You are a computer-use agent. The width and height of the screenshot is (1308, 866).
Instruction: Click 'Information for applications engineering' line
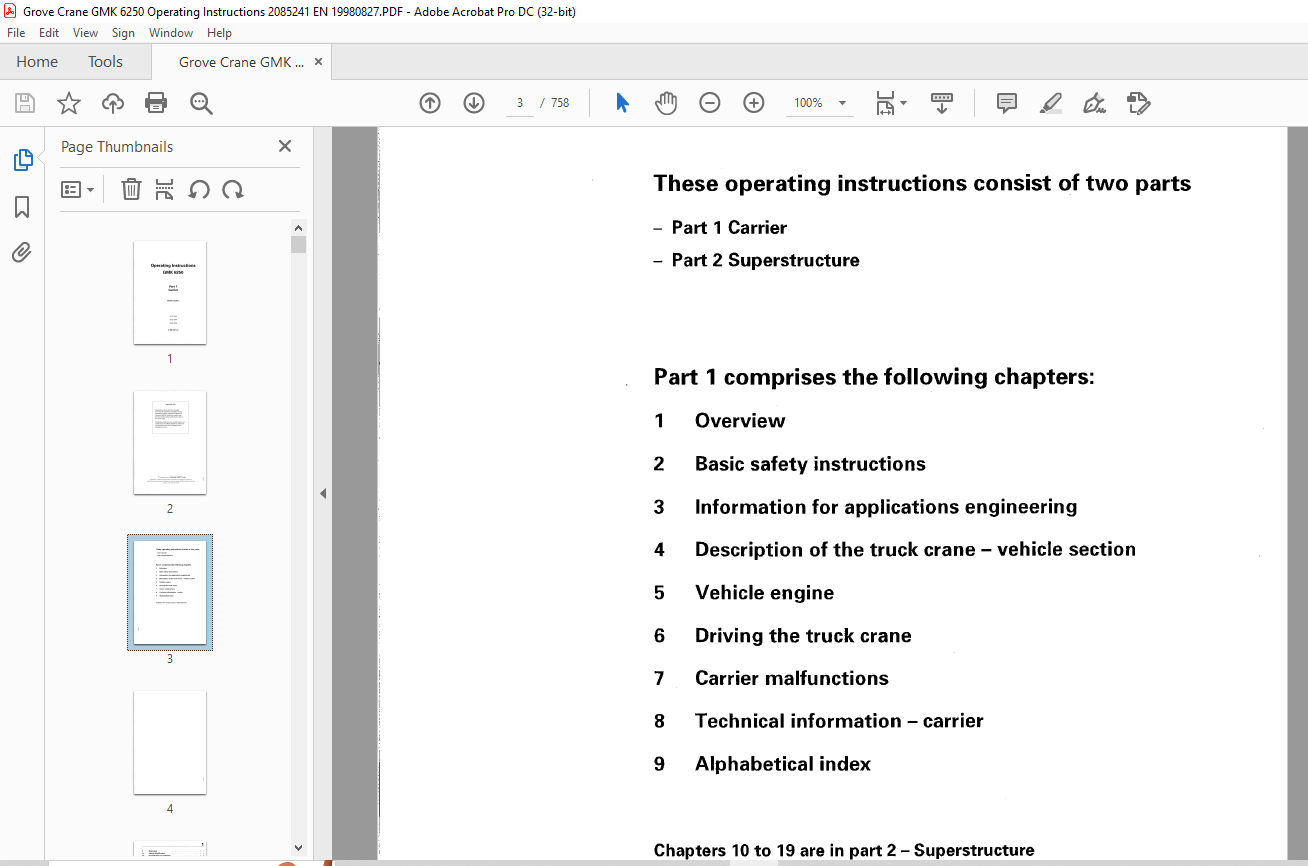(886, 507)
